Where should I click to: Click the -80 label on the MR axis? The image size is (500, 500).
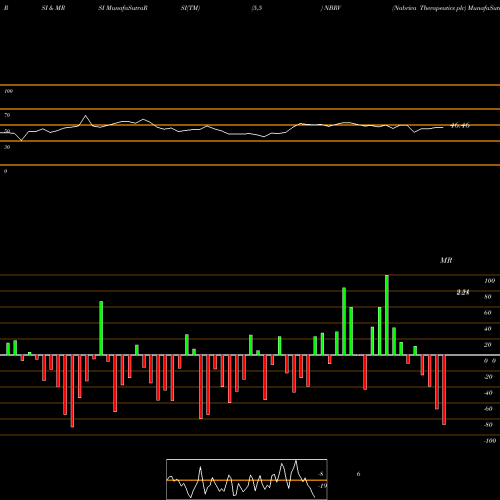tap(488, 425)
